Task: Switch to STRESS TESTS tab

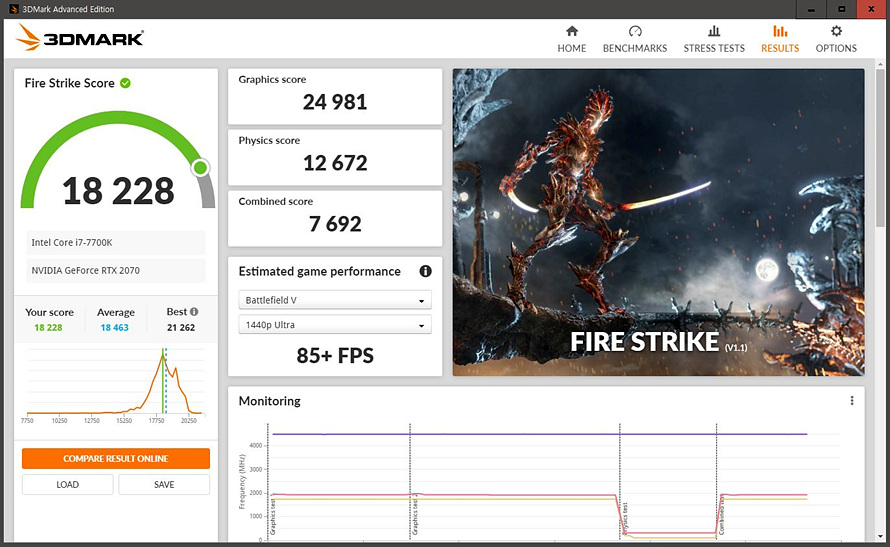Action: point(713,39)
